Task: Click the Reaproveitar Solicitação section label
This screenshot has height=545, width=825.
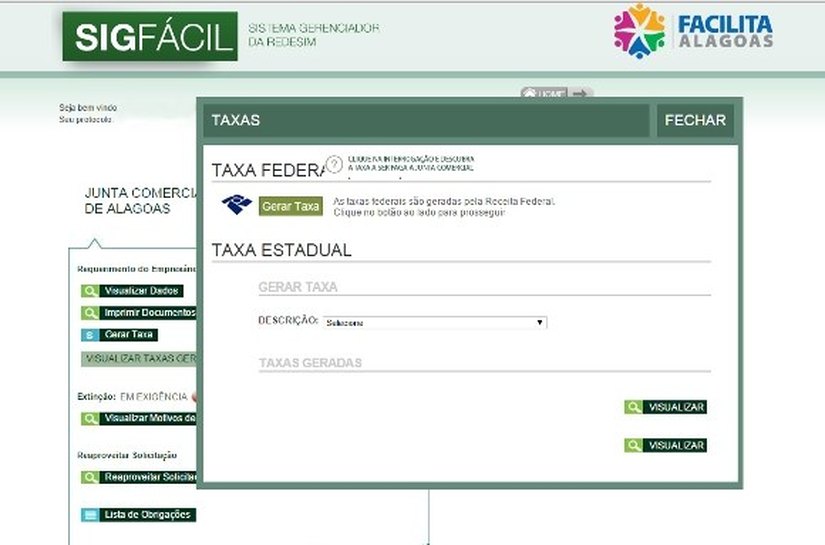Action: tap(127, 456)
